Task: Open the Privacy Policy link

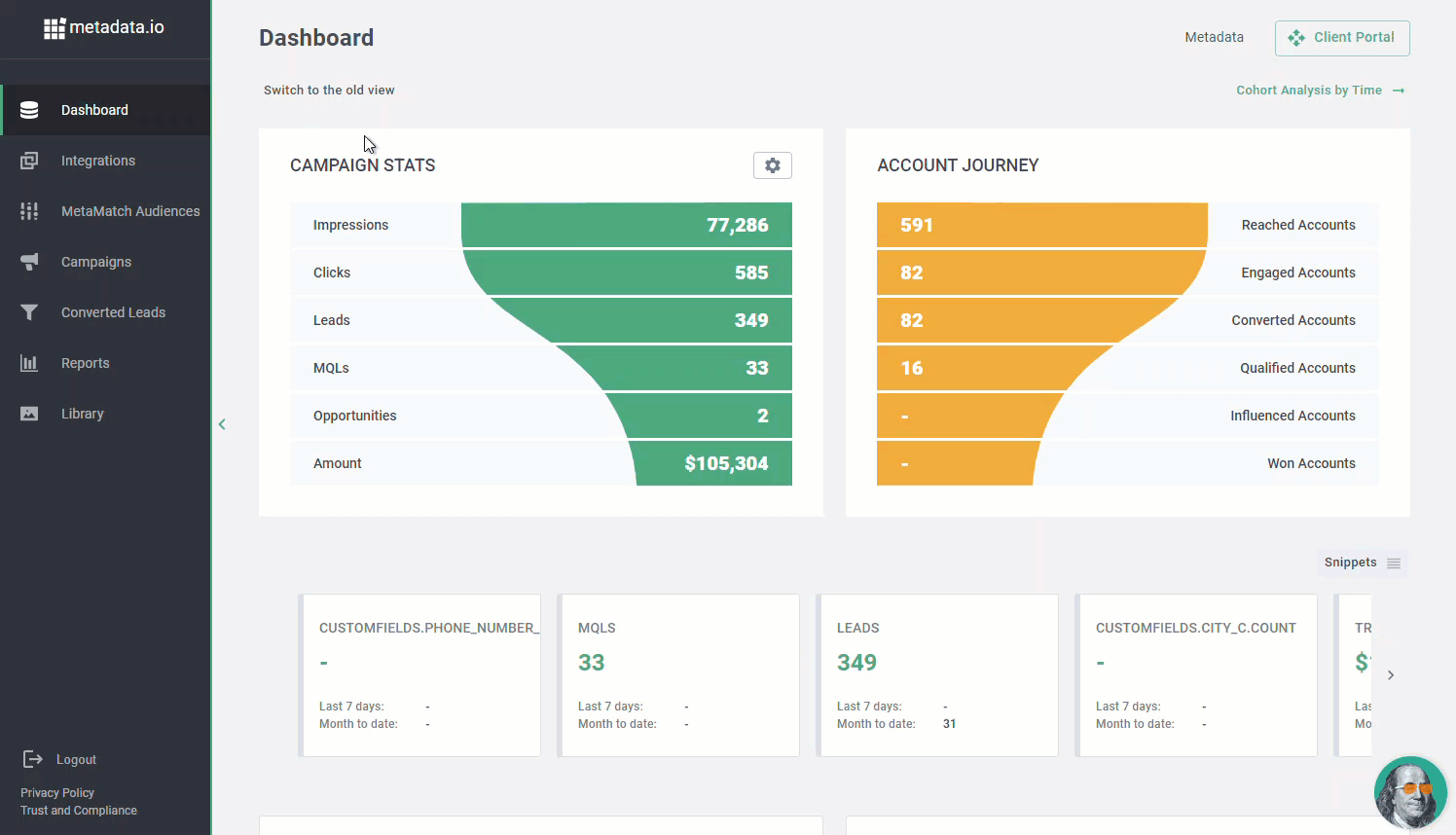Action: [57, 793]
